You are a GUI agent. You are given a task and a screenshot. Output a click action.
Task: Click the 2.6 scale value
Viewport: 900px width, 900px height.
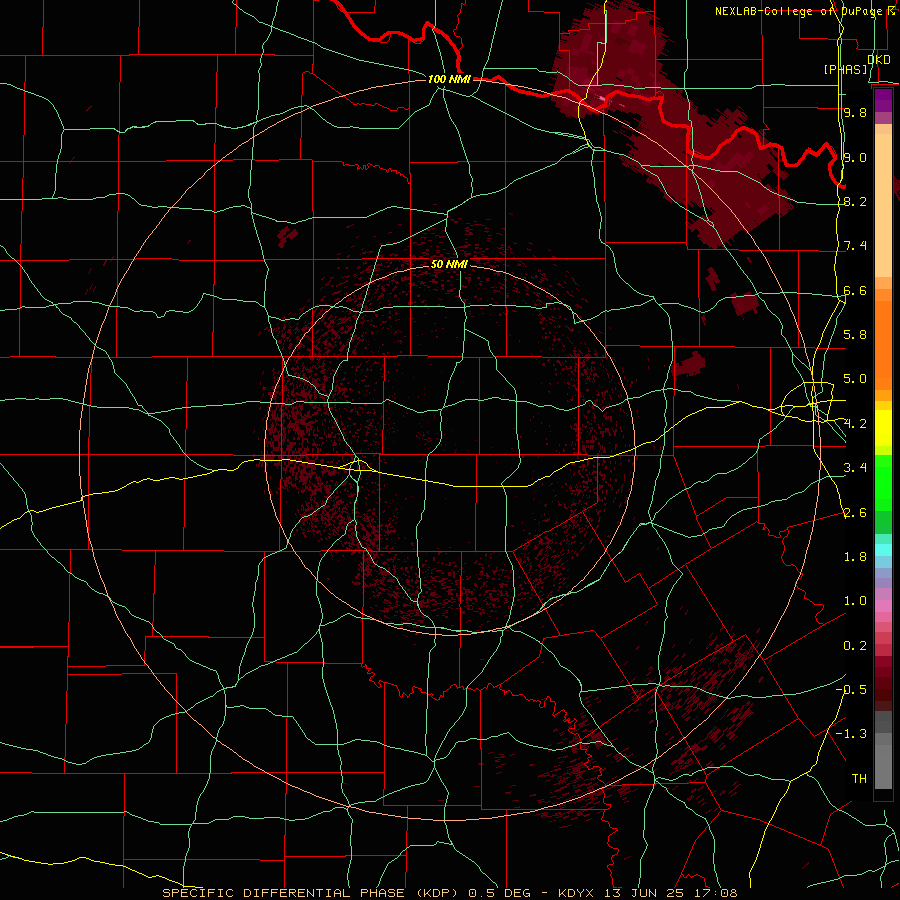tap(855, 513)
